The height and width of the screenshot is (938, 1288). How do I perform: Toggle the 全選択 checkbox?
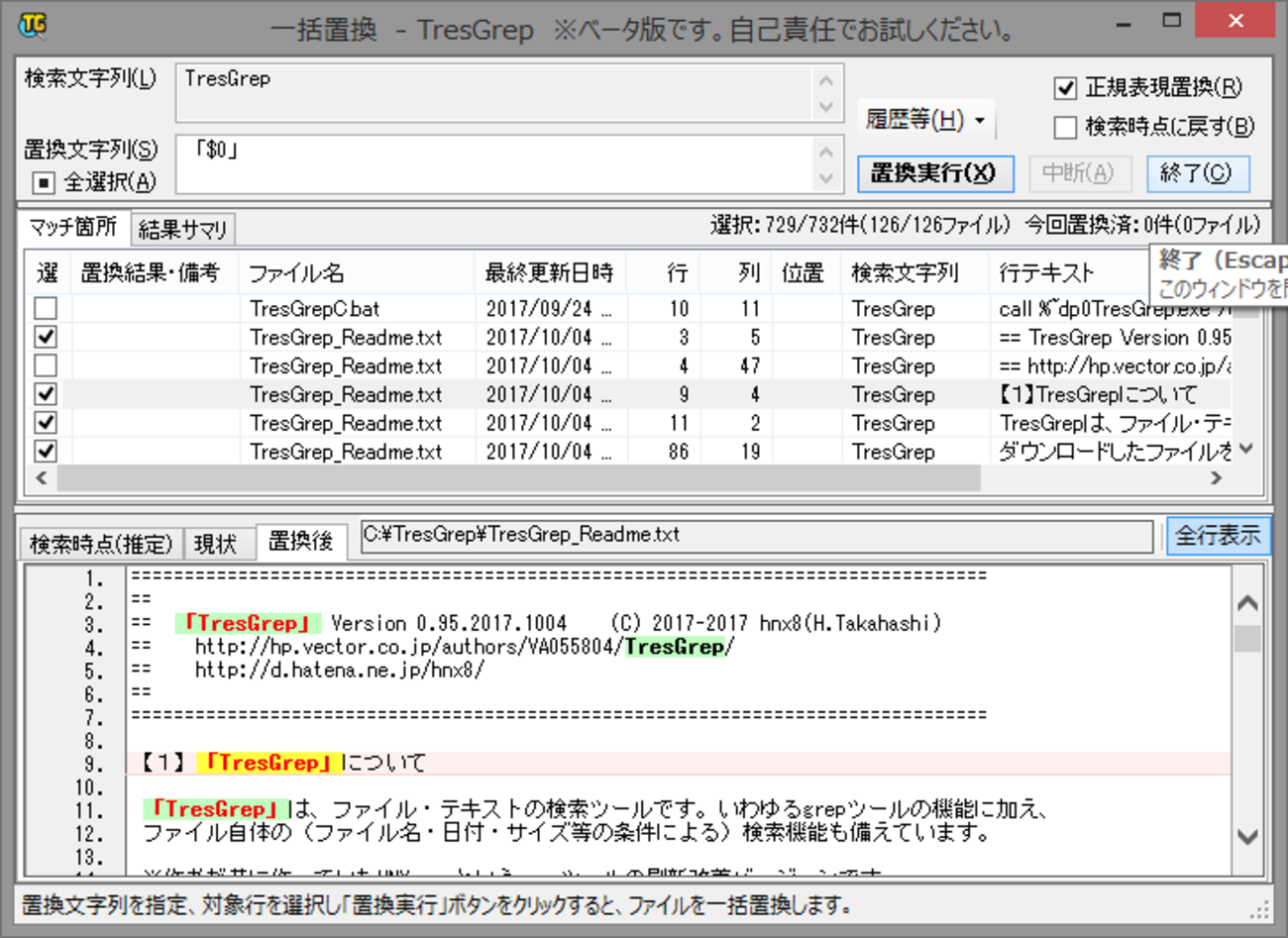click(x=44, y=182)
